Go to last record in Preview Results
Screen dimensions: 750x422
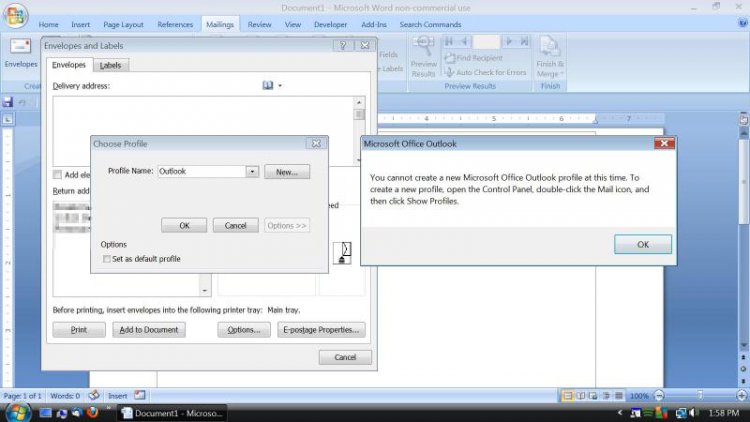tap(525, 42)
